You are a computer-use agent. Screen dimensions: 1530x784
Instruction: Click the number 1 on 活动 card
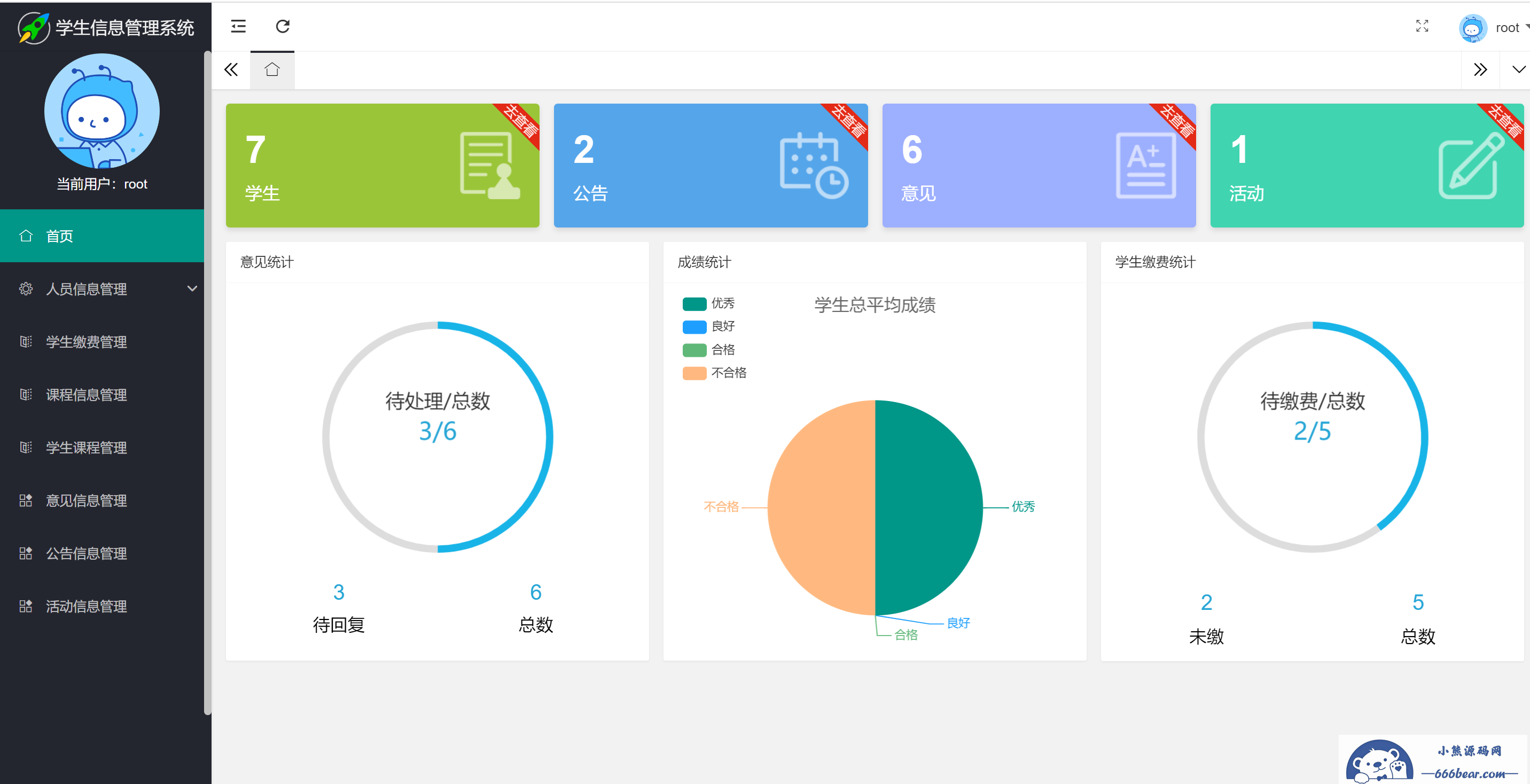point(1239,149)
